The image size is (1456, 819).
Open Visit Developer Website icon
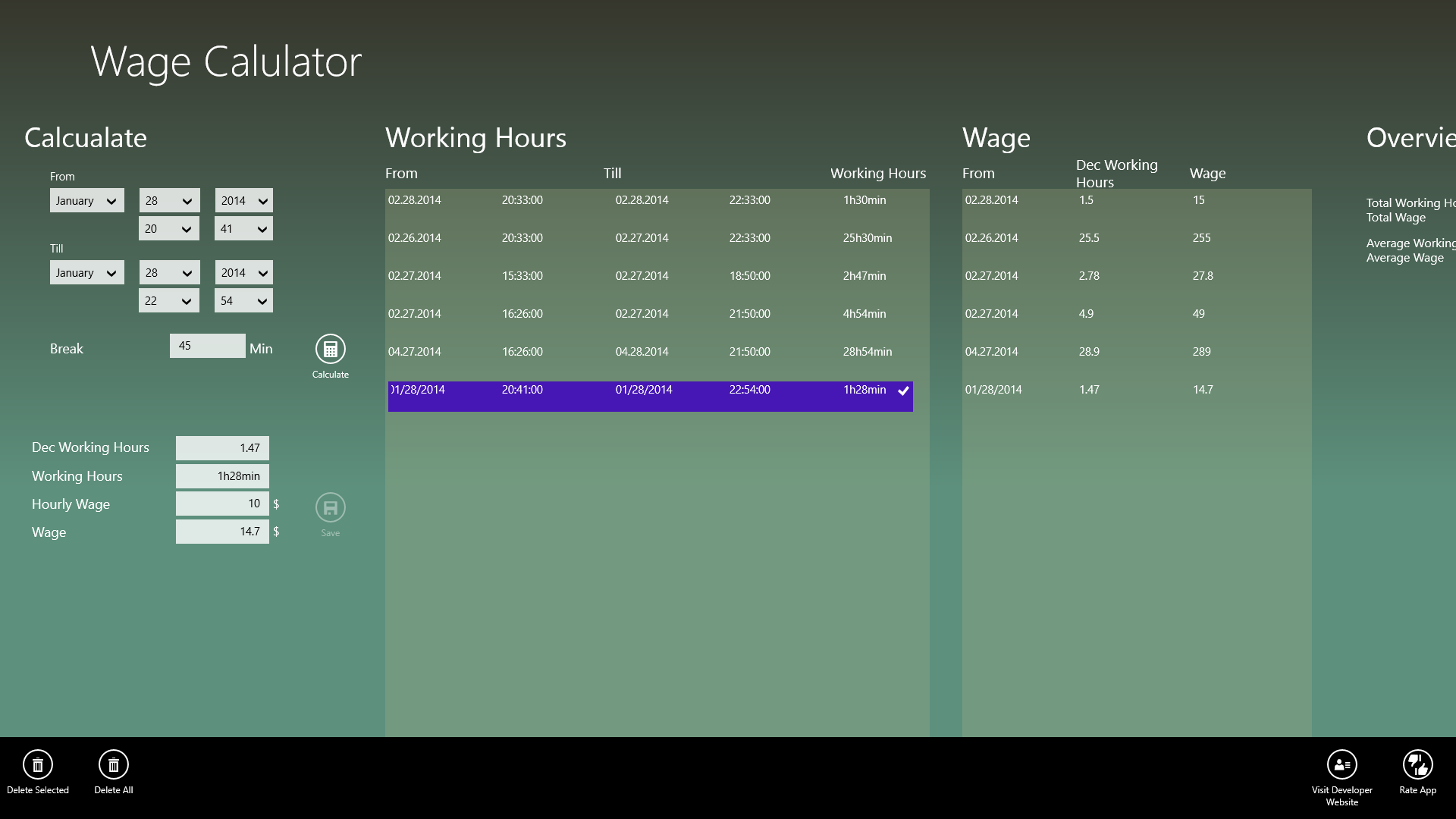pos(1341,765)
